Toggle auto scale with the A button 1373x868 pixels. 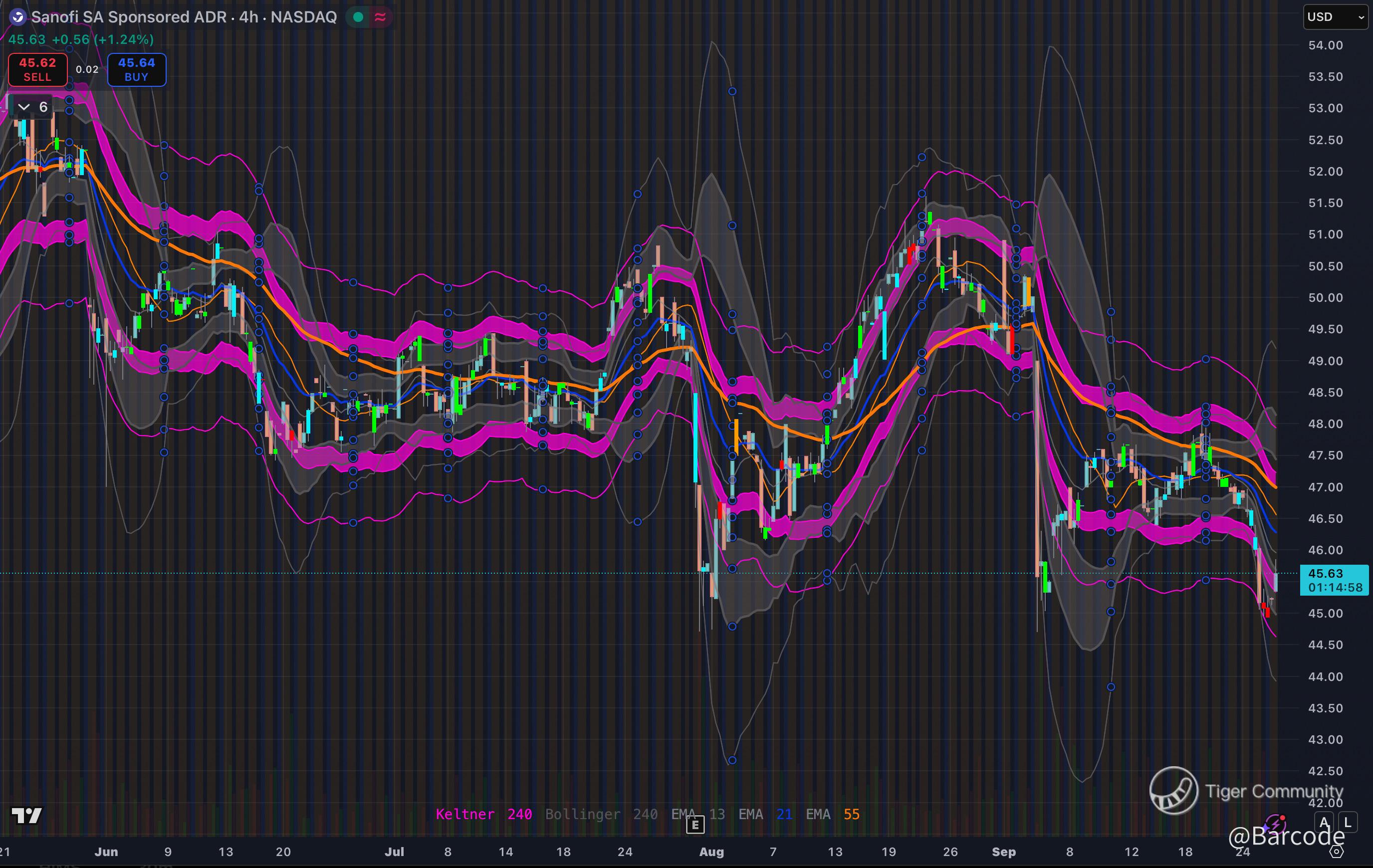(x=1325, y=823)
